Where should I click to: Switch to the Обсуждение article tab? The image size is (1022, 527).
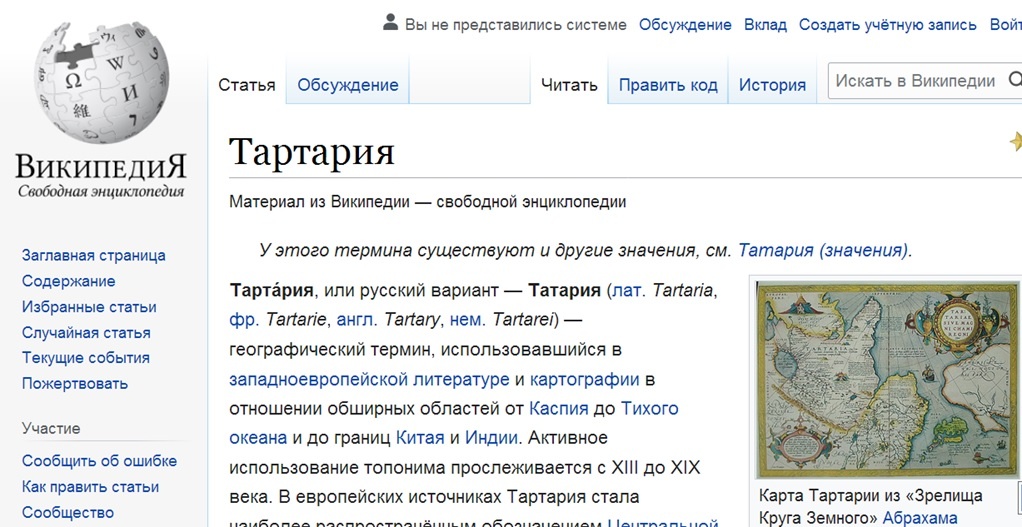click(347, 85)
